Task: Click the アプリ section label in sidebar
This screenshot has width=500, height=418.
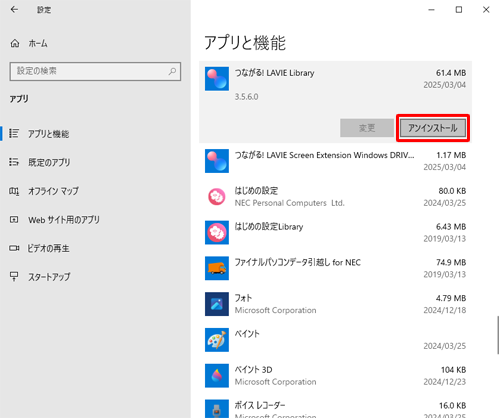Action: pyautogui.click(x=19, y=99)
